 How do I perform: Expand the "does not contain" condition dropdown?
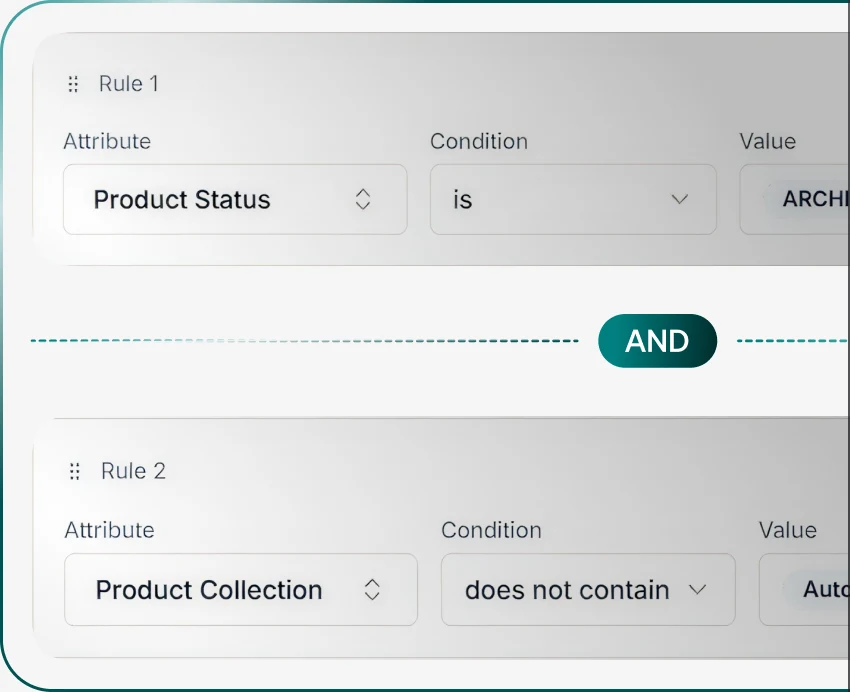(588, 590)
